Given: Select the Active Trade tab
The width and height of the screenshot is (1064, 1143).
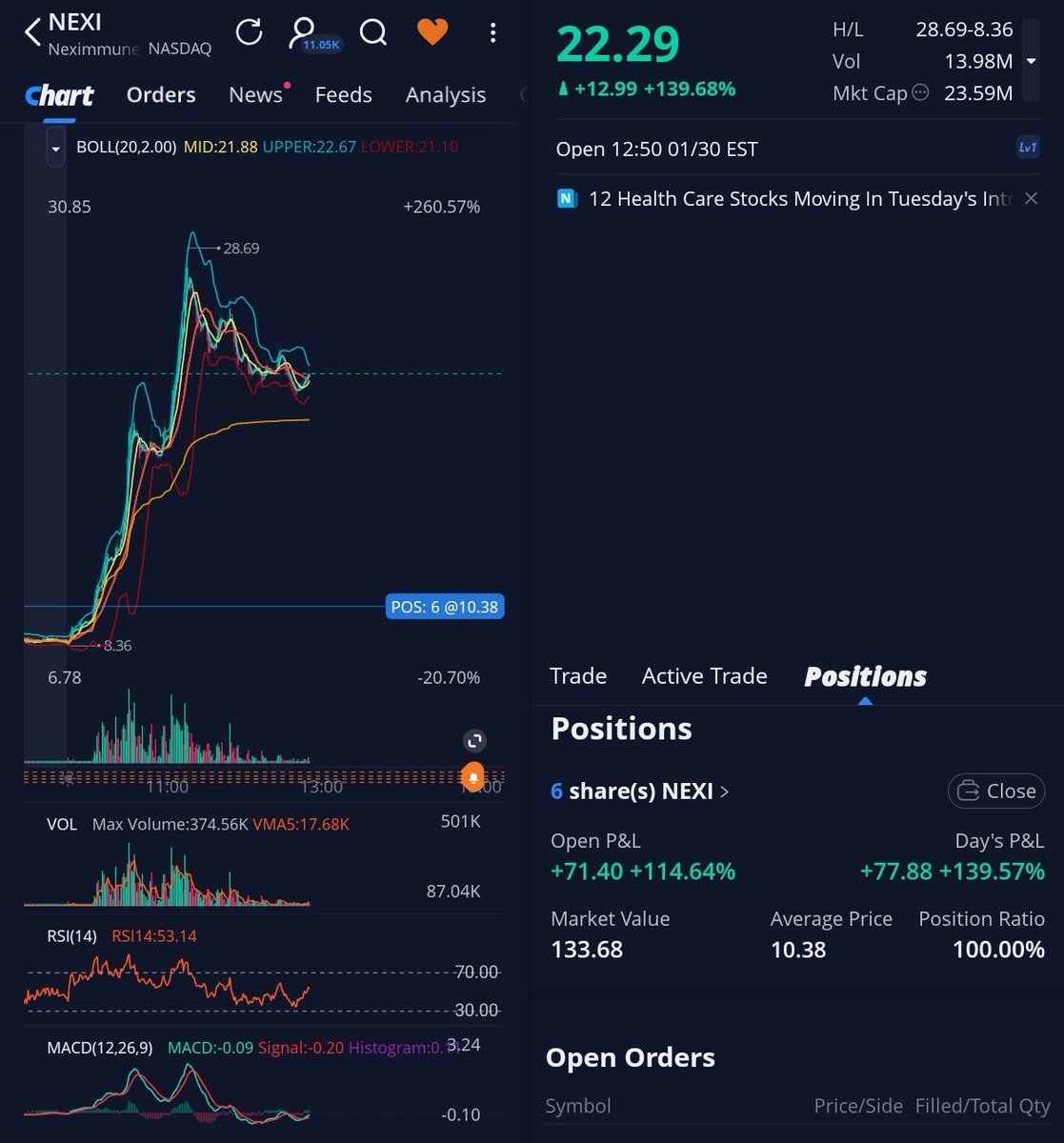Looking at the screenshot, I should (704, 676).
